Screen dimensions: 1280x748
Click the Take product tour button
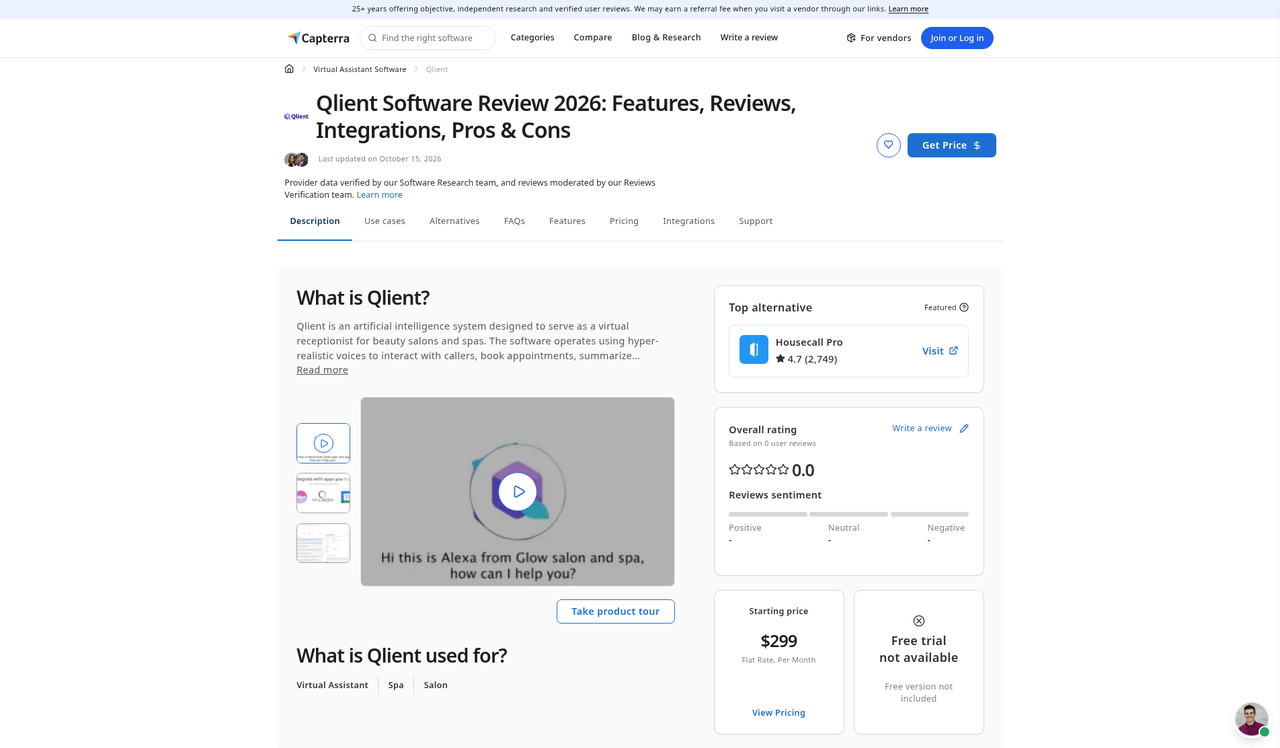pos(616,611)
